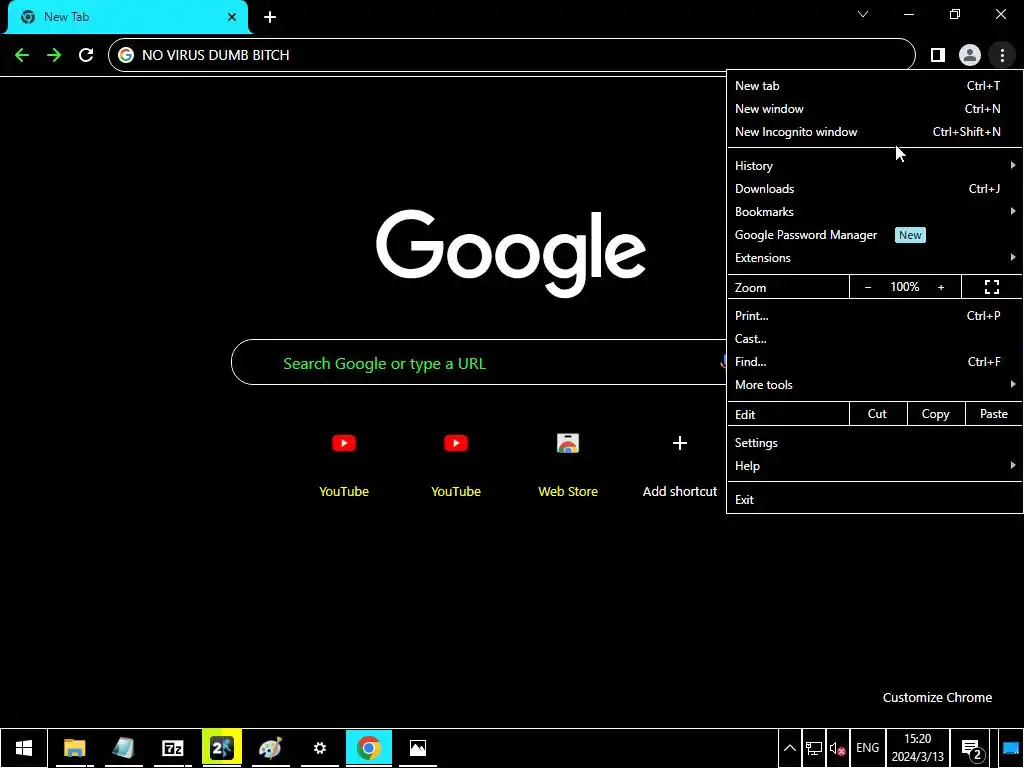Click the Search Google or type a URL box
The image size is (1024, 768).
tap(479, 362)
